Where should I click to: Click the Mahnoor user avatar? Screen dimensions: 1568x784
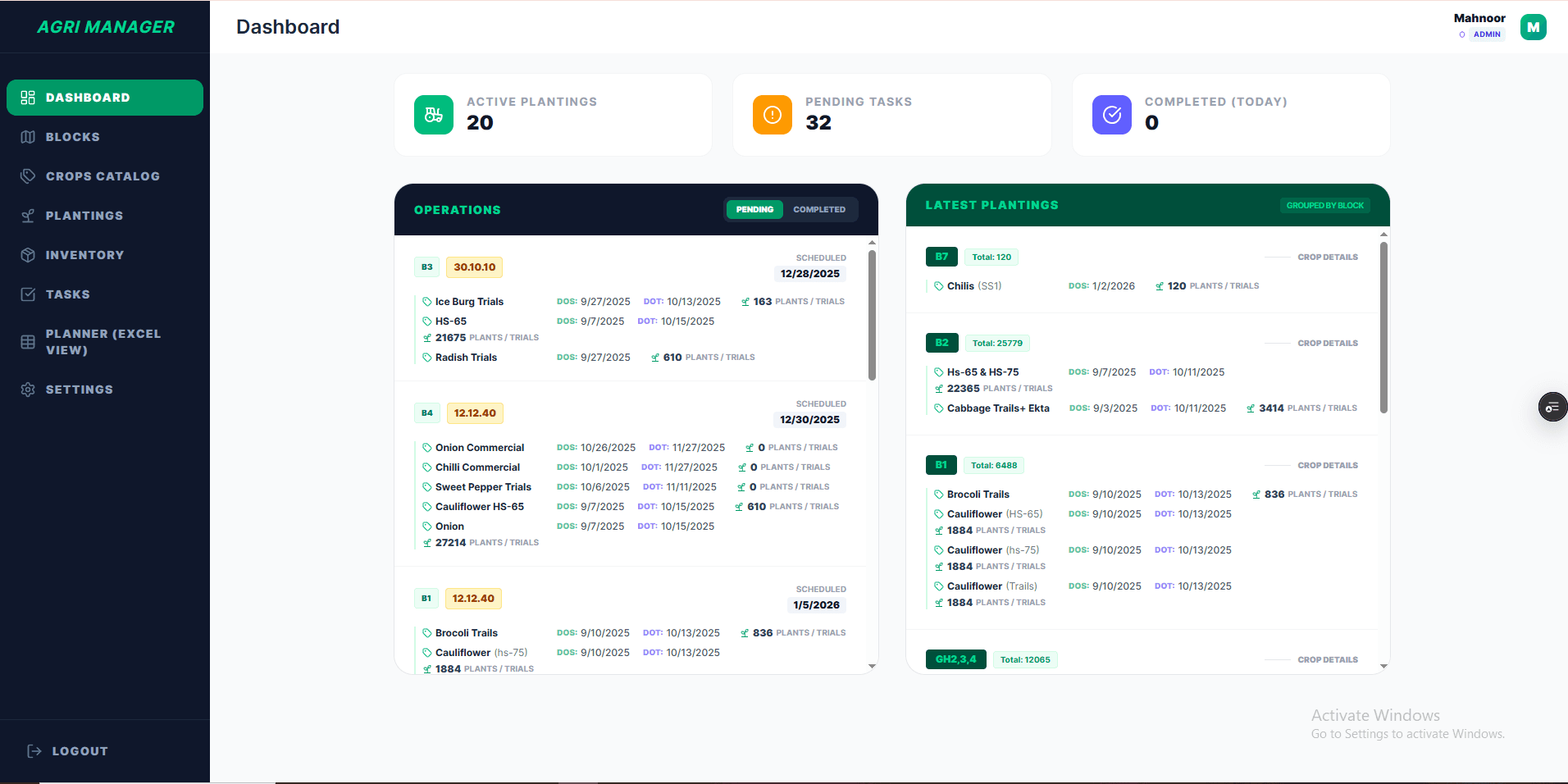pos(1534,26)
